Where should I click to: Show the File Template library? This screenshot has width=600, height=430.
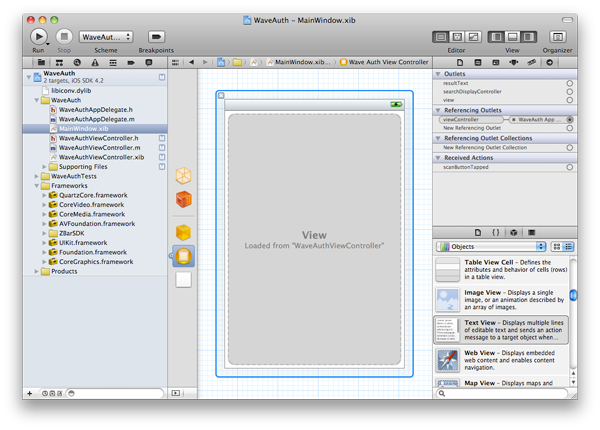478,232
